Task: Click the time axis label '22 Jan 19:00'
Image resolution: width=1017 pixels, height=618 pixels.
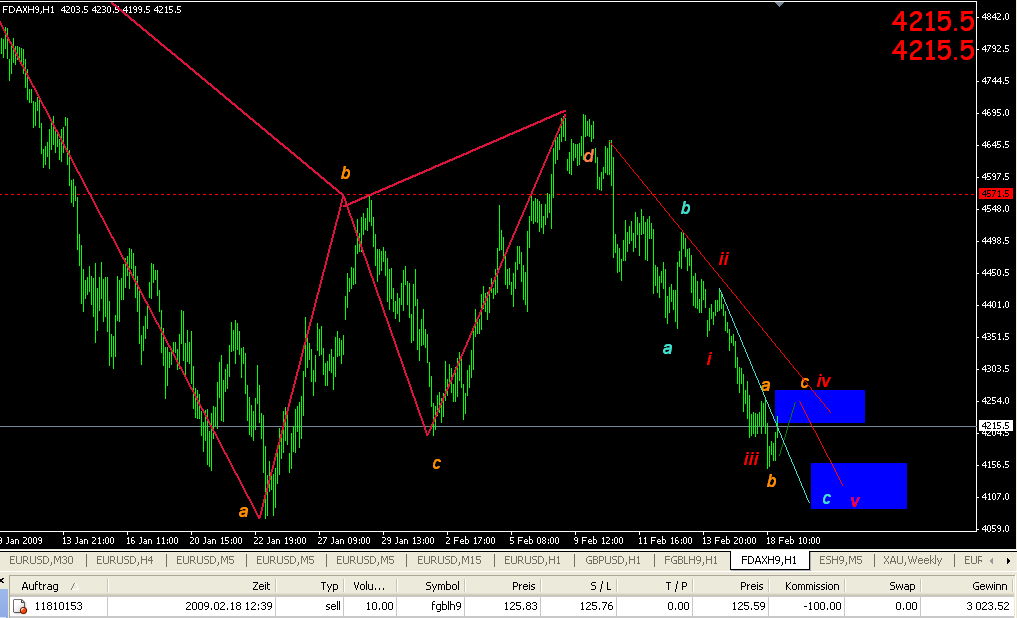Action: 280,540
